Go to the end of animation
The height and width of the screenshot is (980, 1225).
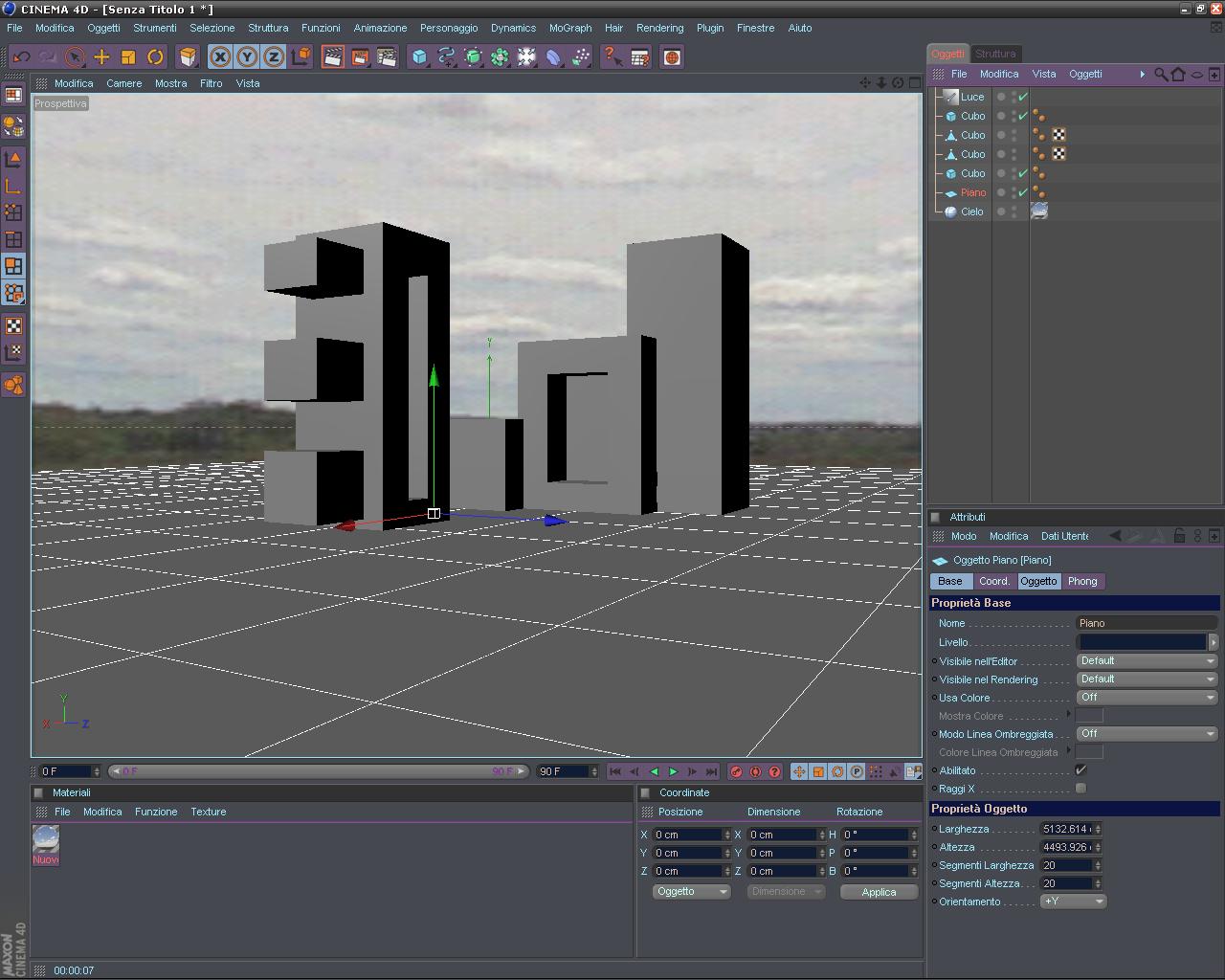pos(711,771)
